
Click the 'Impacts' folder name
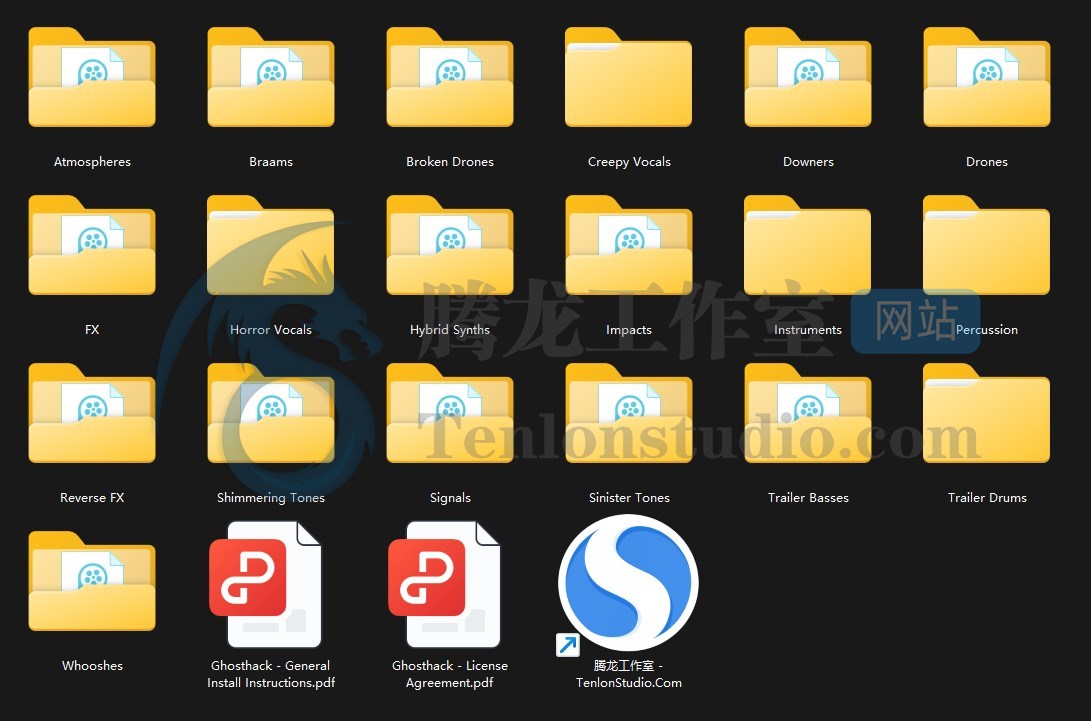pos(628,330)
